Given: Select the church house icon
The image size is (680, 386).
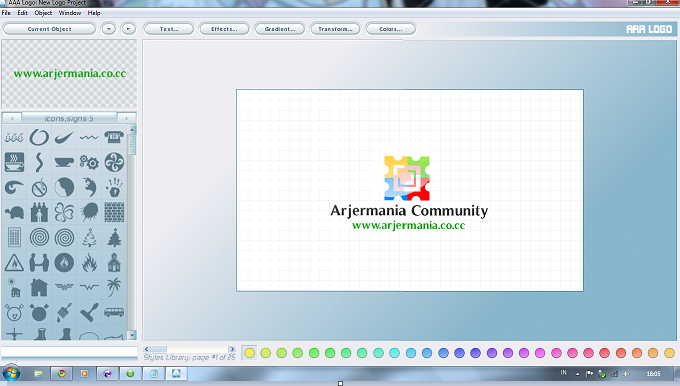Looking at the screenshot, I should [x=114, y=262].
